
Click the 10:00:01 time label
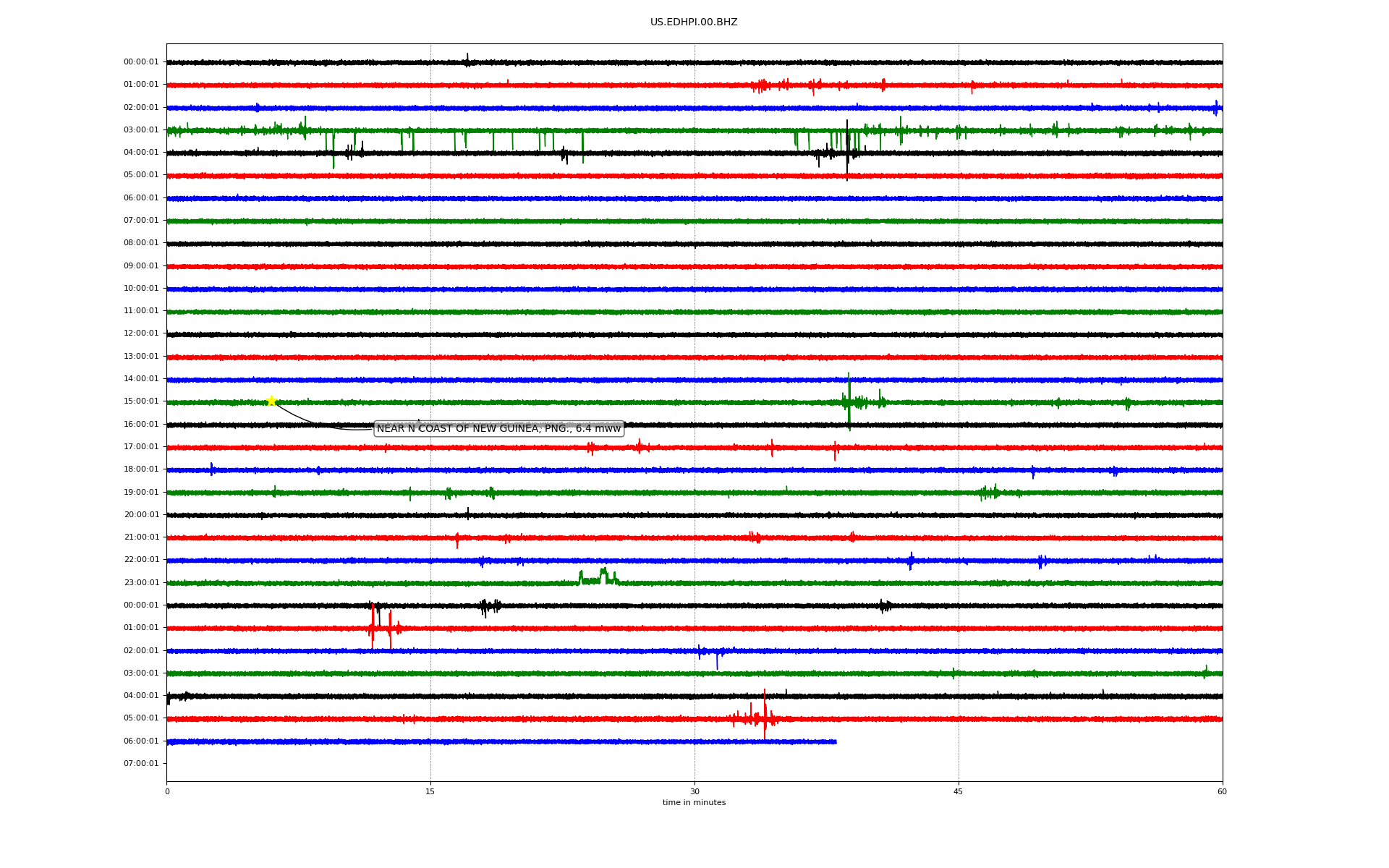coord(141,288)
